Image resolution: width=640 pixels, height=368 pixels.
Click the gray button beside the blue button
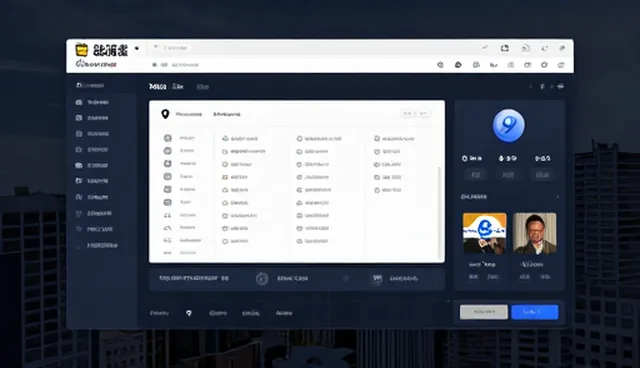click(484, 312)
